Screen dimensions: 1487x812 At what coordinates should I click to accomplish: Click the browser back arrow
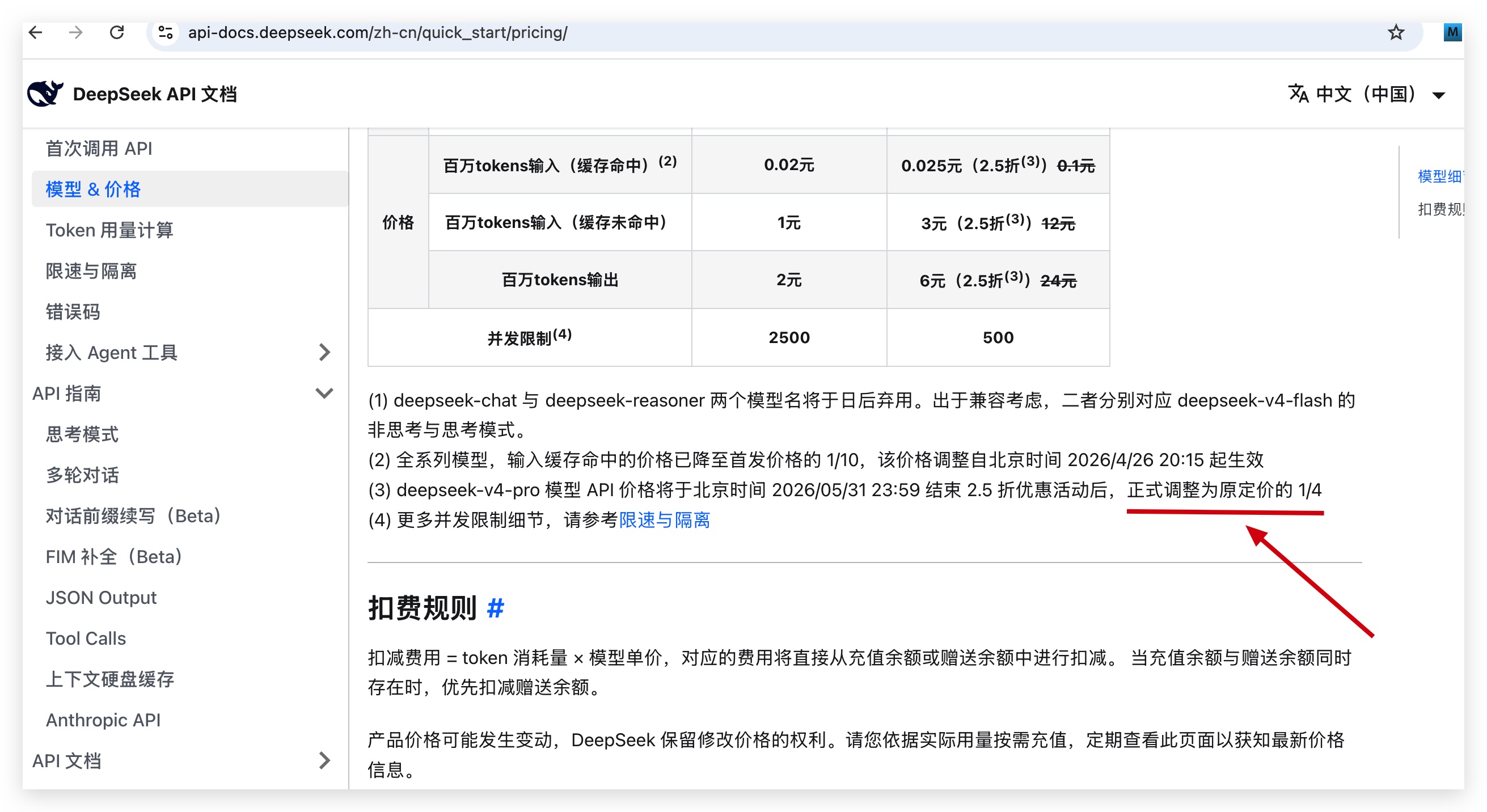36,32
